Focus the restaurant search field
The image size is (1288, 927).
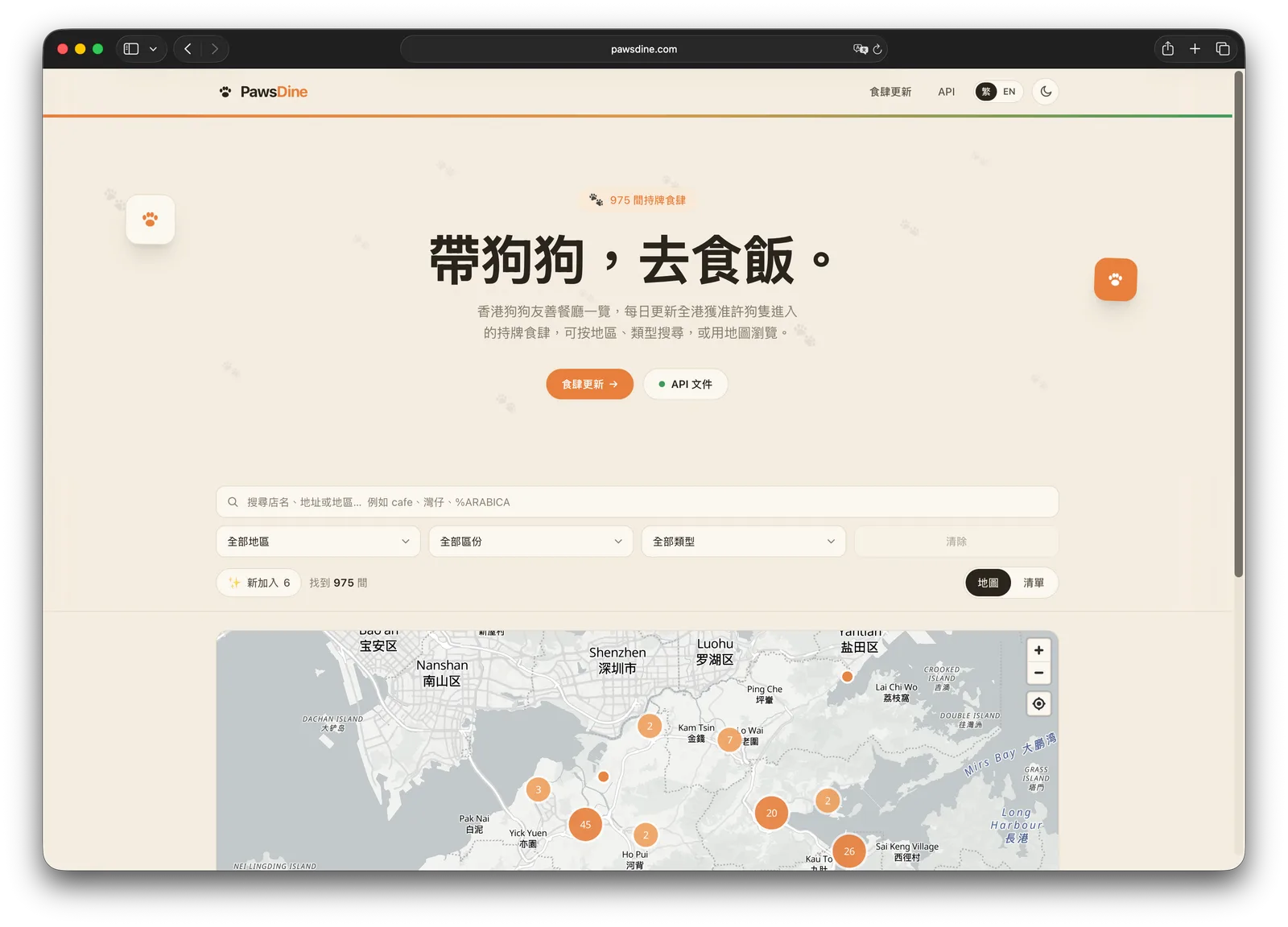(x=637, y=502)
